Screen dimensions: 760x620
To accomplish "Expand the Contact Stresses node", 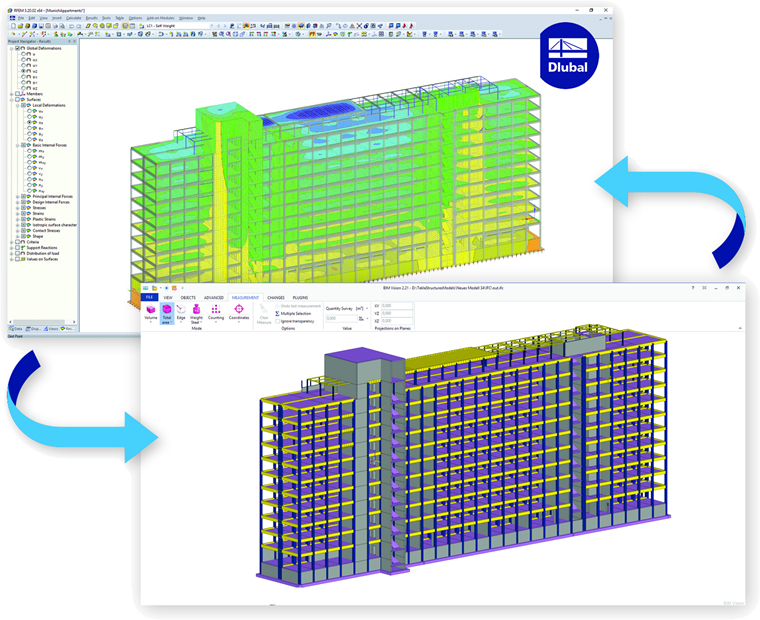I will coord(17,231).
